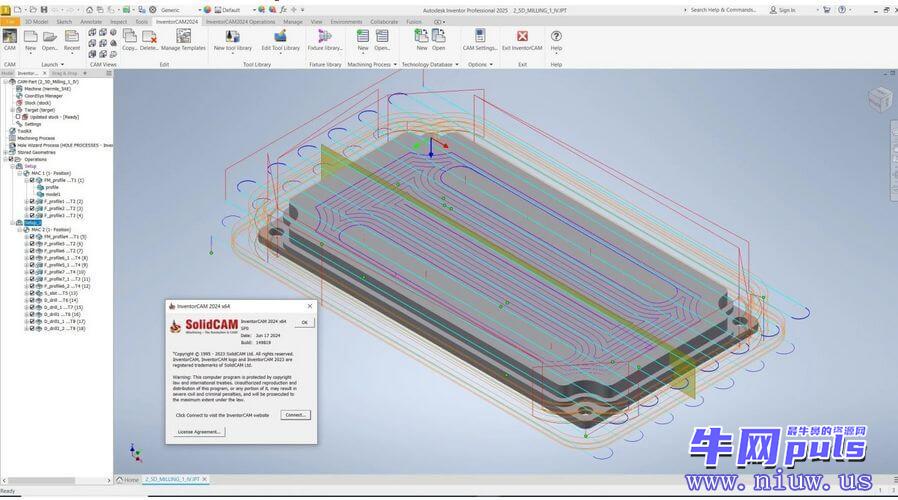Open the Technology Database panel dropdown
Image resolution: width=898 pixels, height=500 pixels.
456,65
